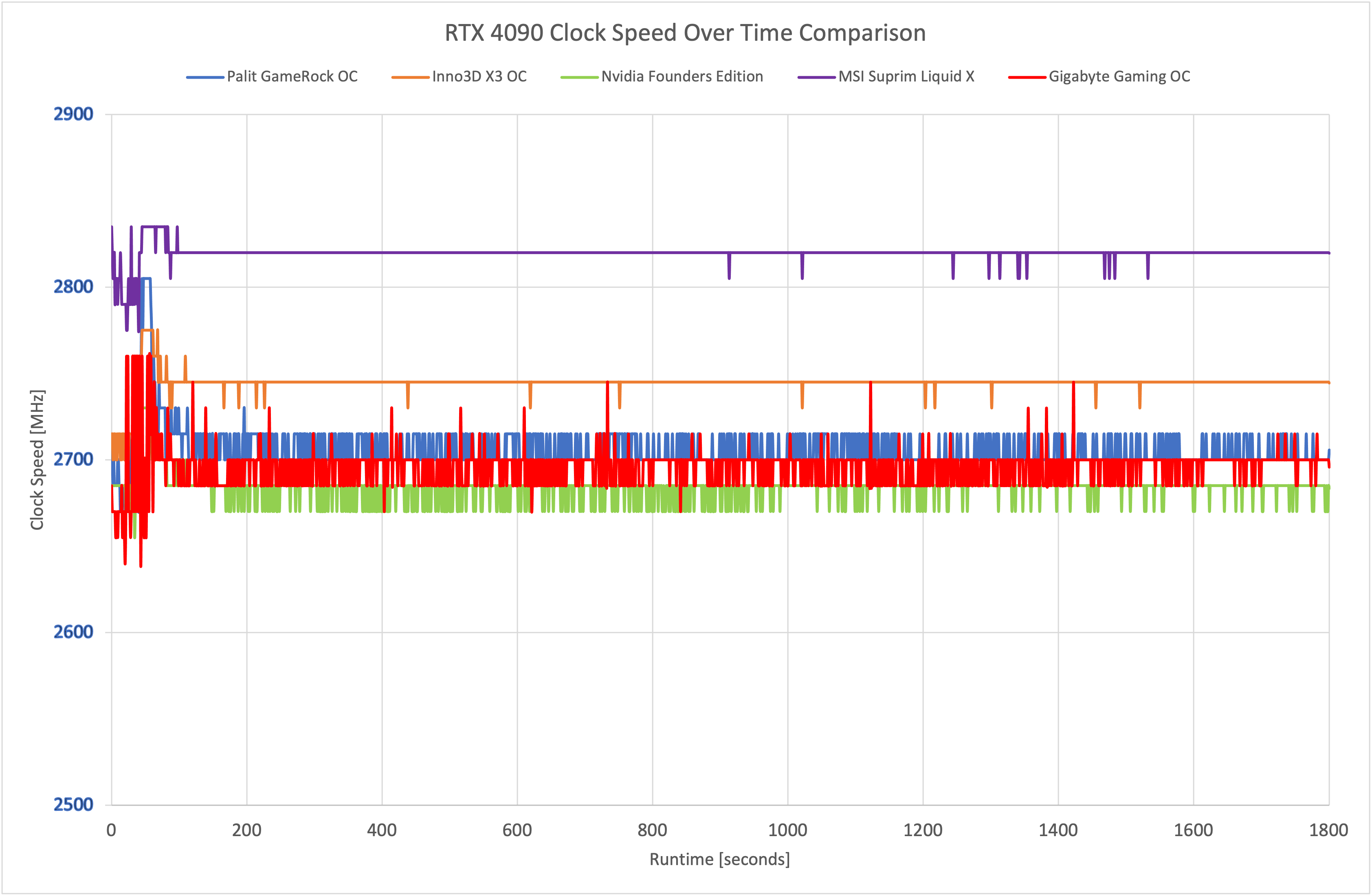Click the 1000 x-axis tick label
This screenshot has width=1372, height=896.
pyautogui.click(x=787, y=830)
